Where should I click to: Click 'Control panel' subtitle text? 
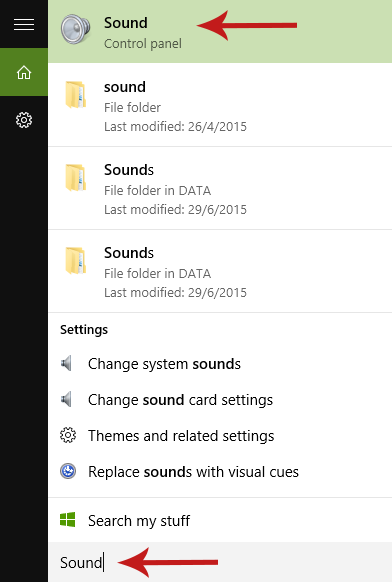pyautogui.click(x=143, y=44)
